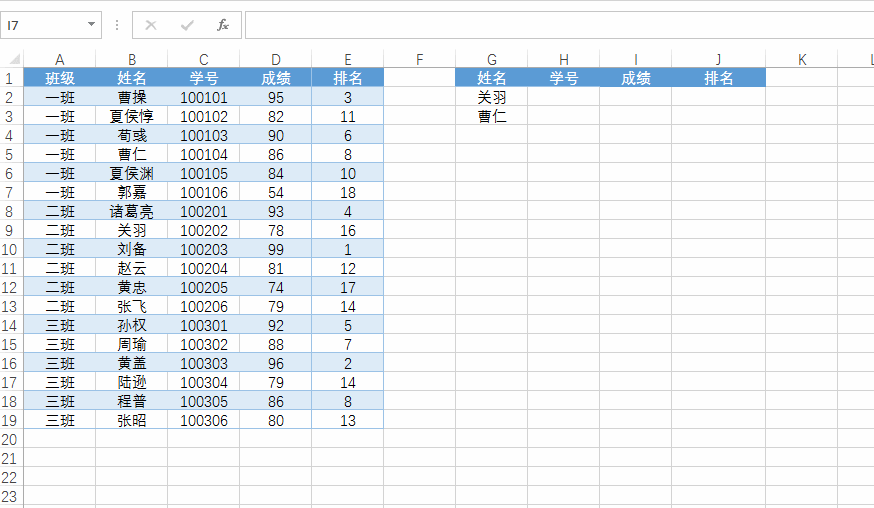Image resolution: width=874 pixels, height=508 pixels.
Task: Click rank cell 17 for 黄忠
Action: [x=347, y=287]
